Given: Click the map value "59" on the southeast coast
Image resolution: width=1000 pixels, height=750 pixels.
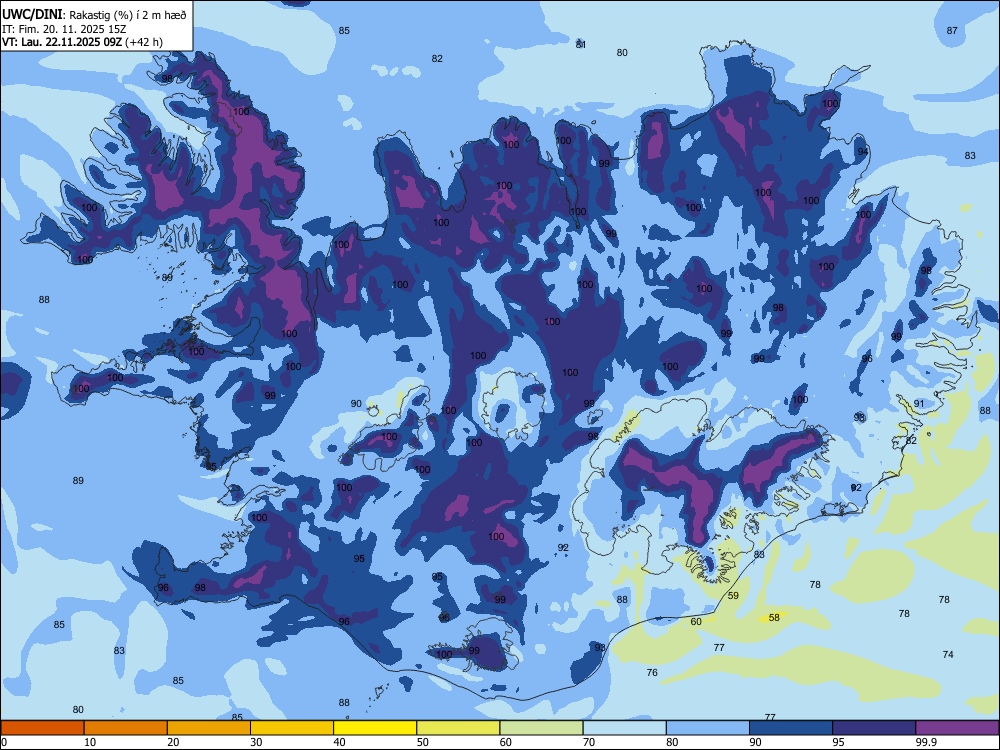Looking at the screenshot, I should pos(733,596).
